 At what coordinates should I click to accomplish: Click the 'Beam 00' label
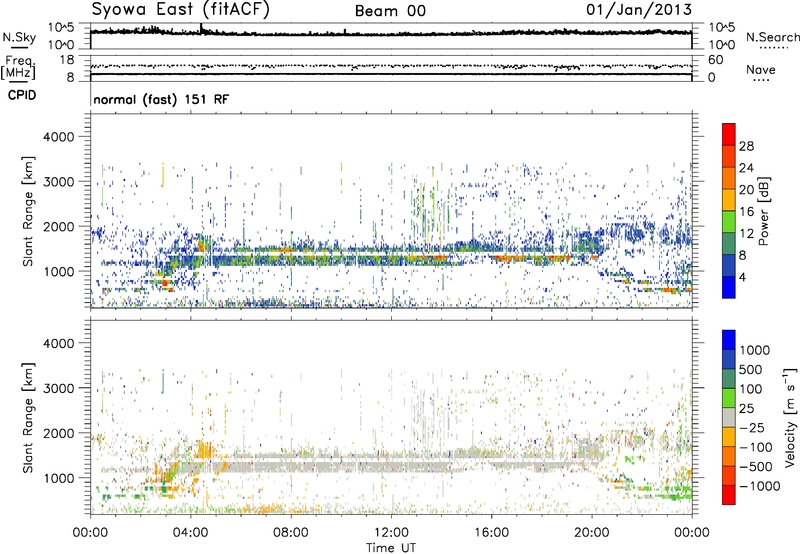tap(390, 11)
